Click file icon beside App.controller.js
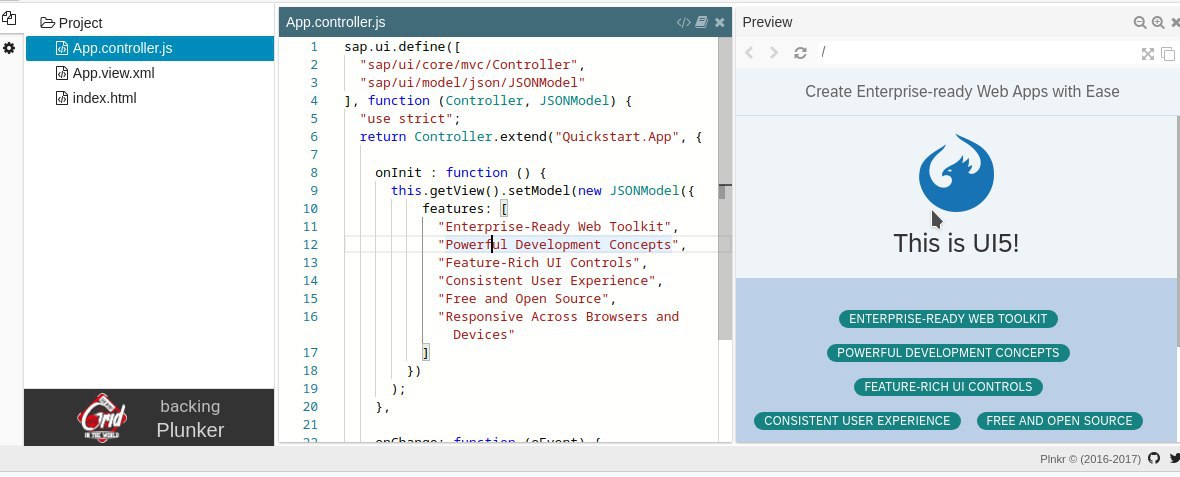The width and height of the screenshot is (1180, 477). (62, 48)
